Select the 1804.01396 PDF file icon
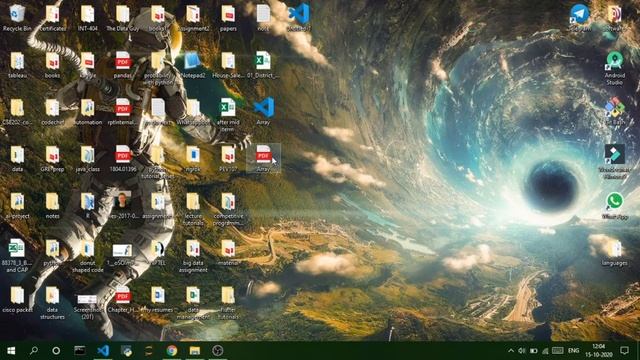The image size is (640, 360). [x=122, y=159]
